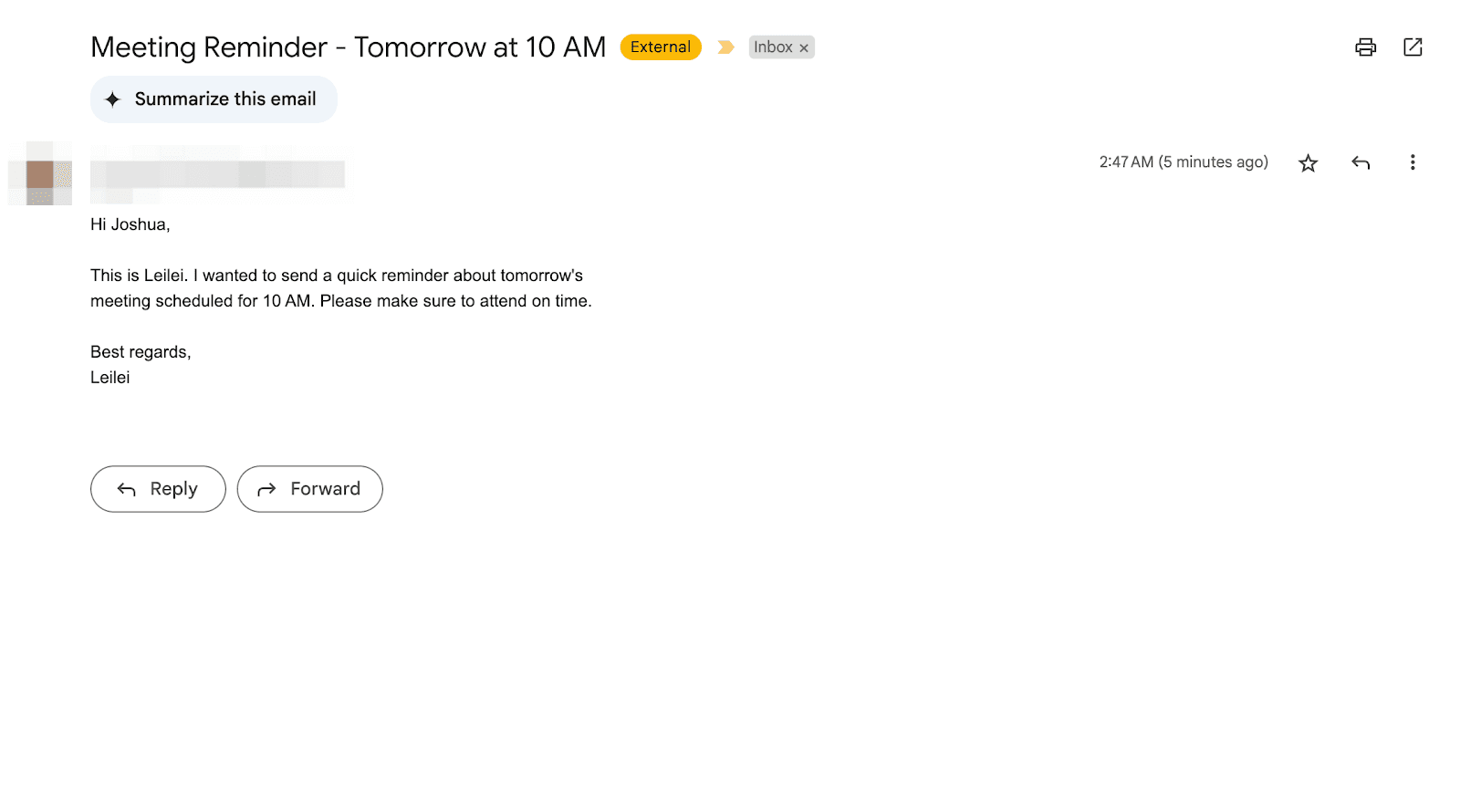Click the arrow icon inside the Forward button
Screen dimensions: 1460x812
(266, 490)
